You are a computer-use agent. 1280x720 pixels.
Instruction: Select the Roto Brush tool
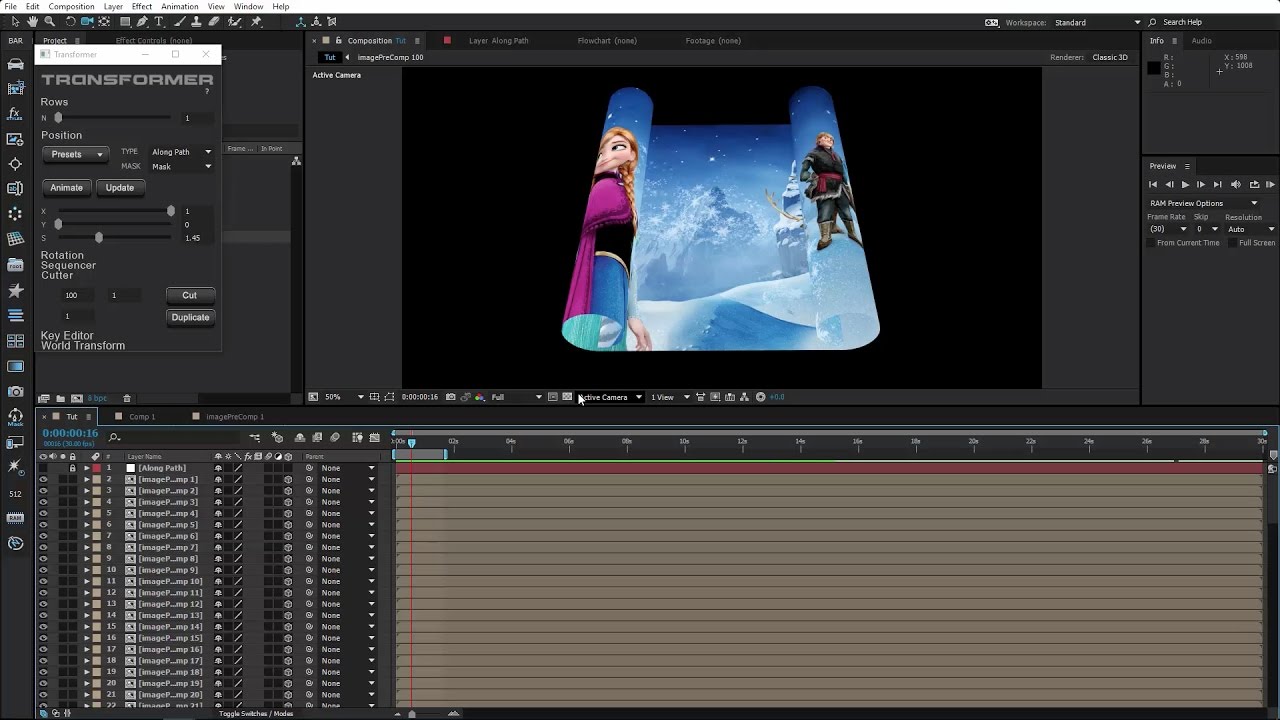(x=235, y=22)
